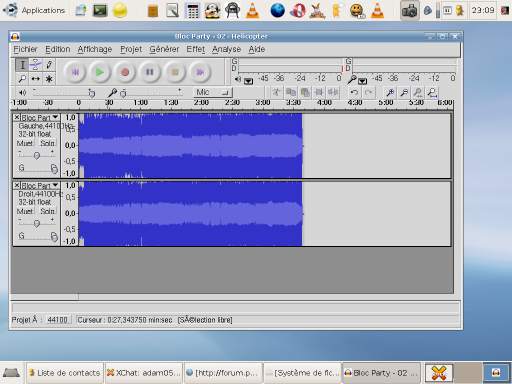Trim audio outside the selection

click(319, 92)
